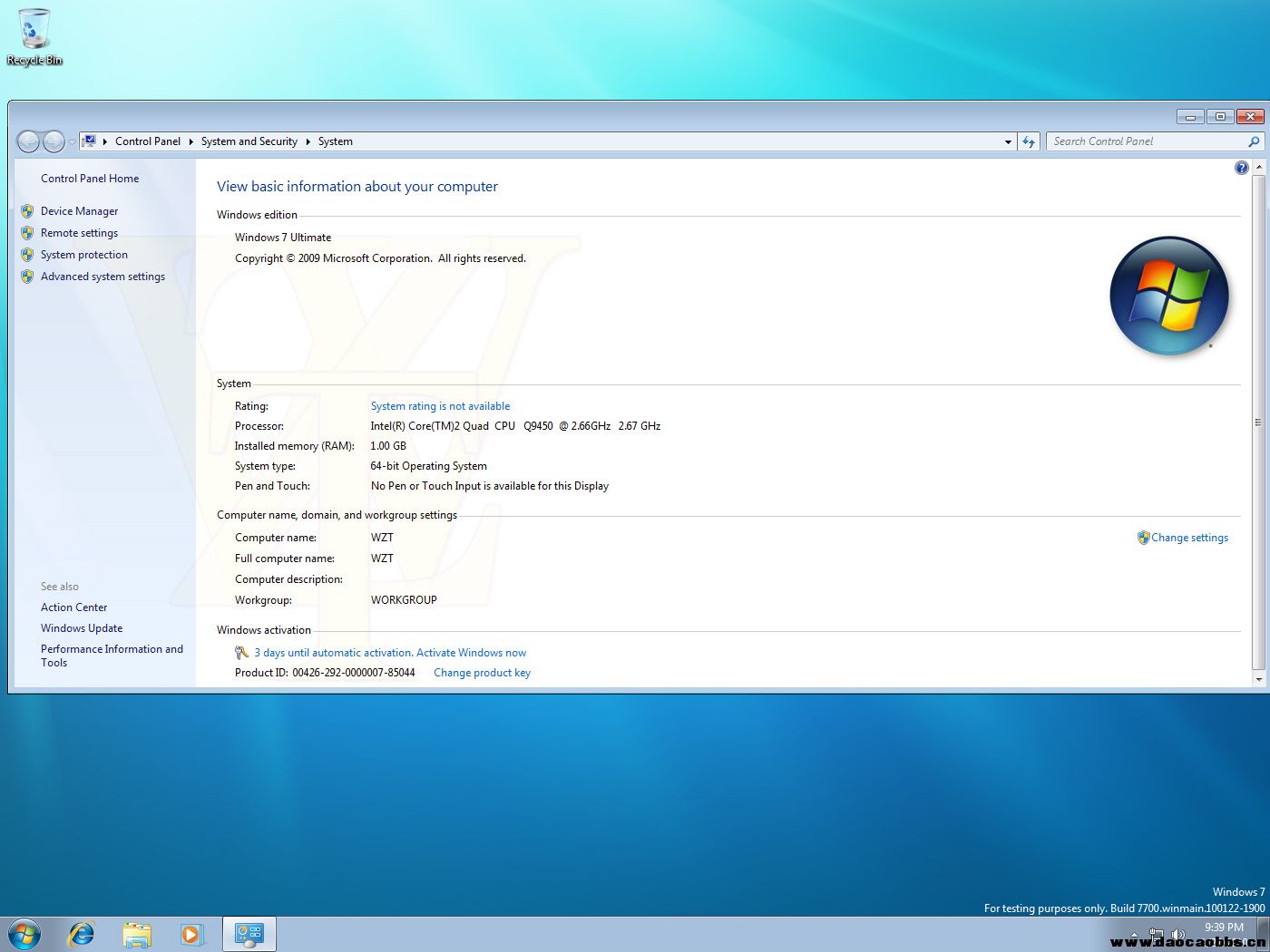Image resolution: width=1270 pixels, height=952 pixels.
Task: Open the recent pages dropdown arrow
Action: (73, 141)
